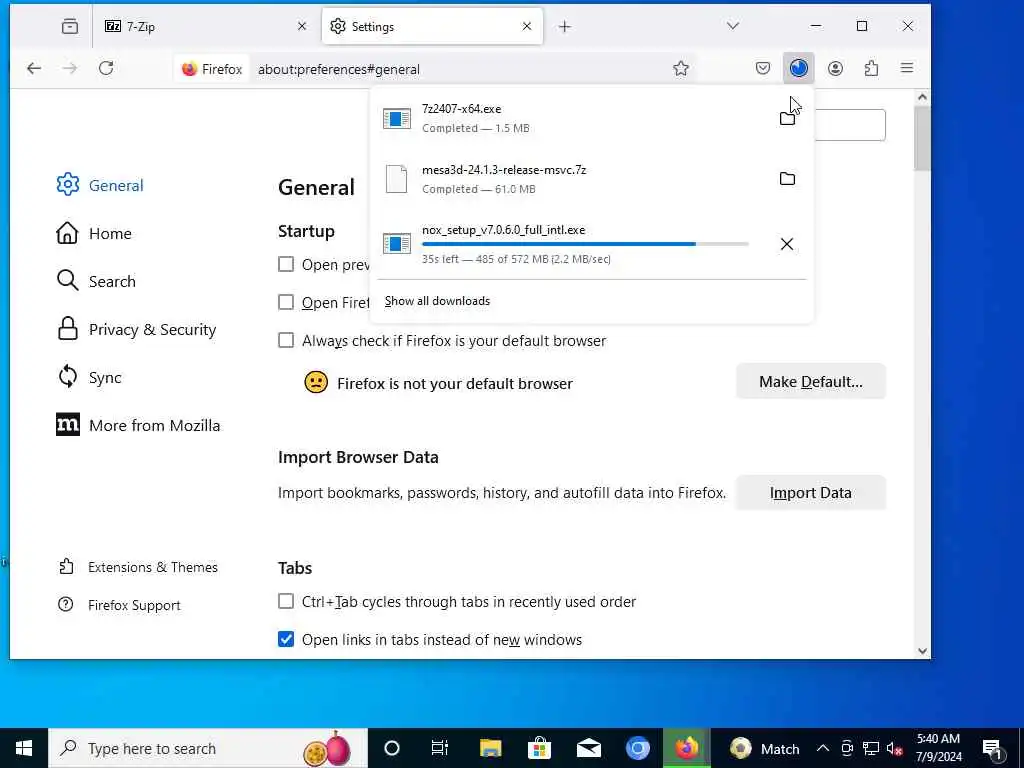Open the blue ring browser icon on the taskbar
Screen dimensions: 1024x768
pyautogui.click(x=637, y=748)
